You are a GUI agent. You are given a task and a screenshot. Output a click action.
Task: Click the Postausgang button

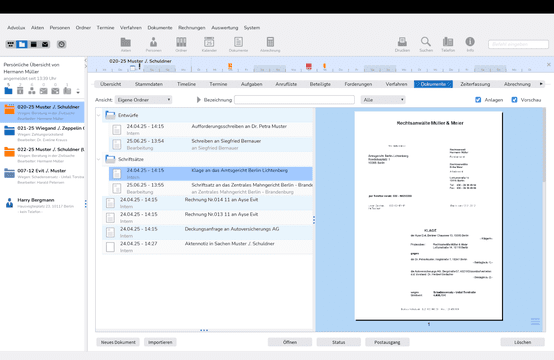tap(387, 342)
